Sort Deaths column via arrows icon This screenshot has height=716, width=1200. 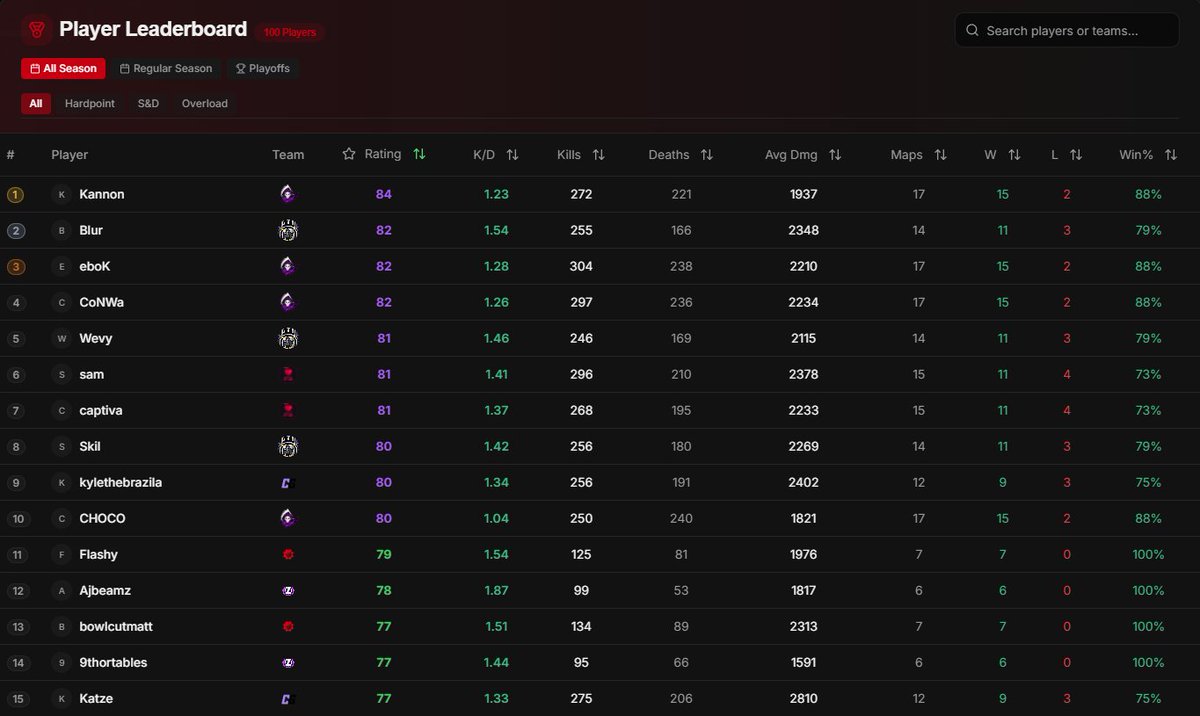706,155
